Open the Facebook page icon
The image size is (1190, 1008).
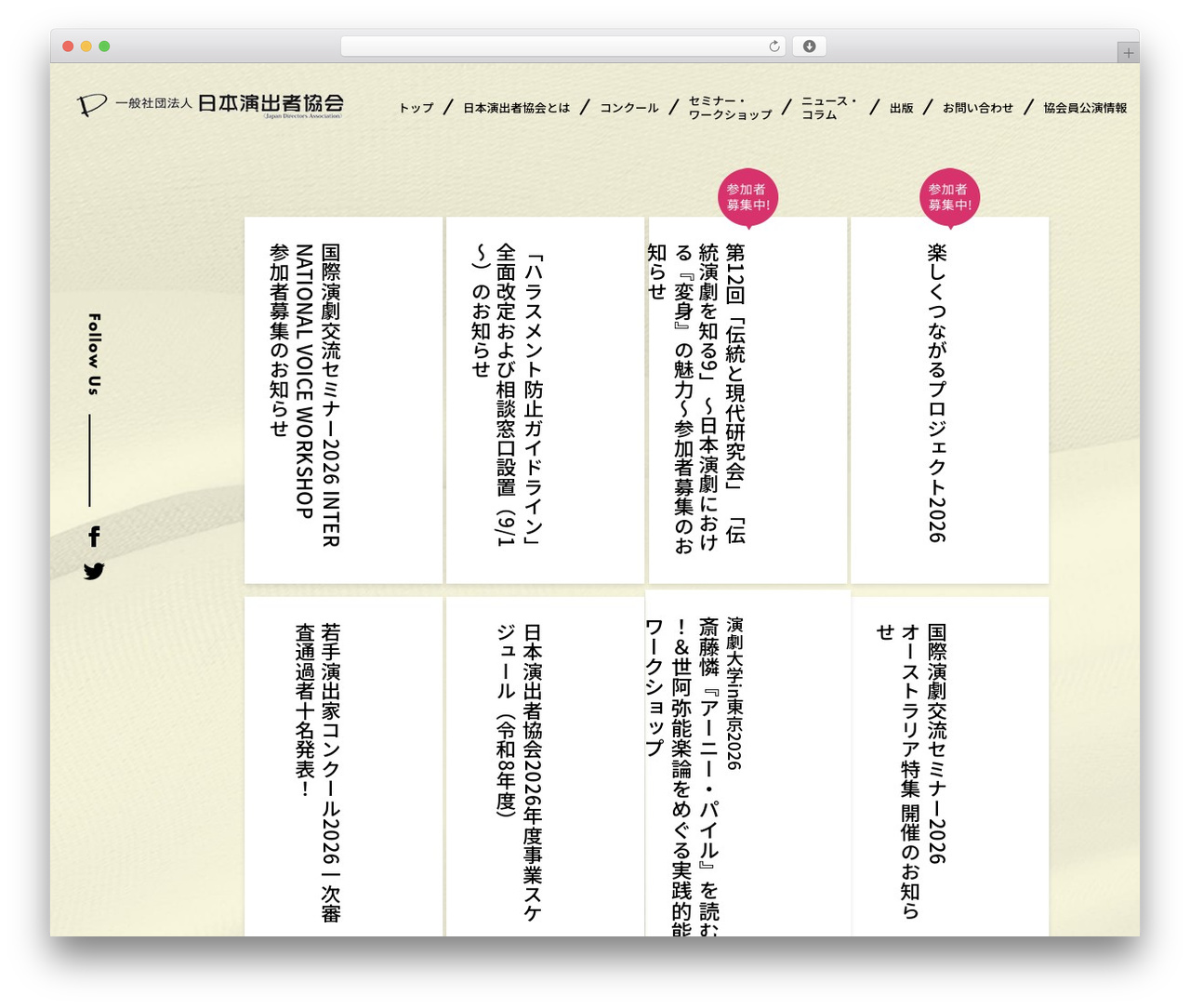(x=94, y=536)
